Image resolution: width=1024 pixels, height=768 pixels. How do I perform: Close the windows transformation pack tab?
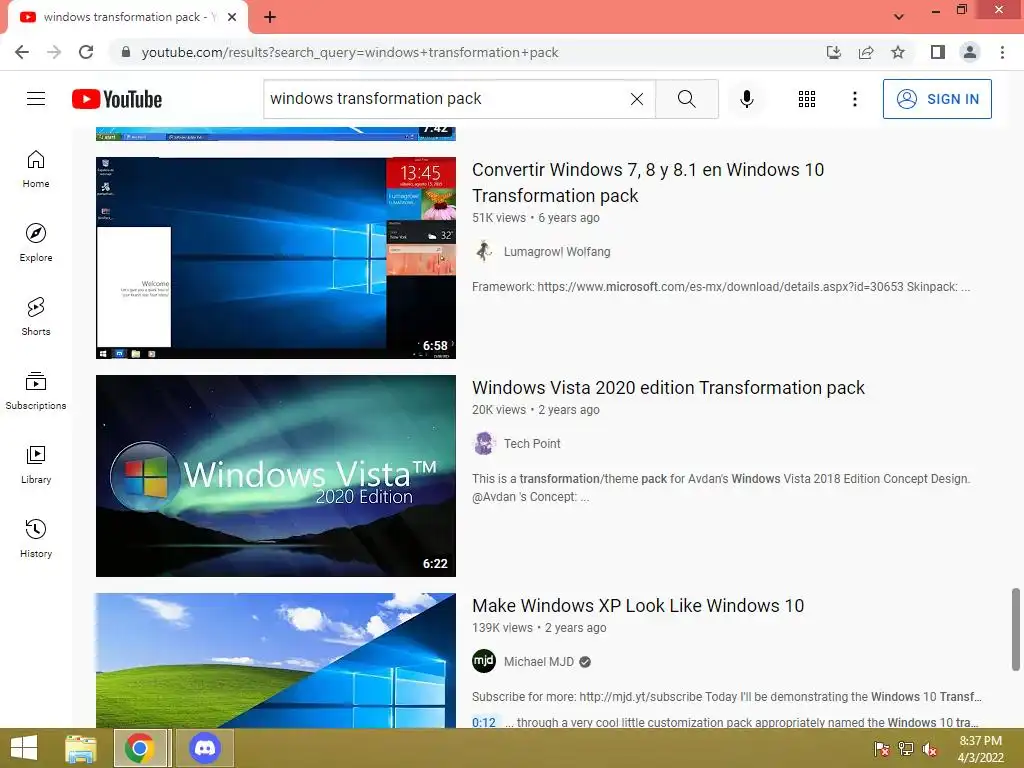pos(232,17)
